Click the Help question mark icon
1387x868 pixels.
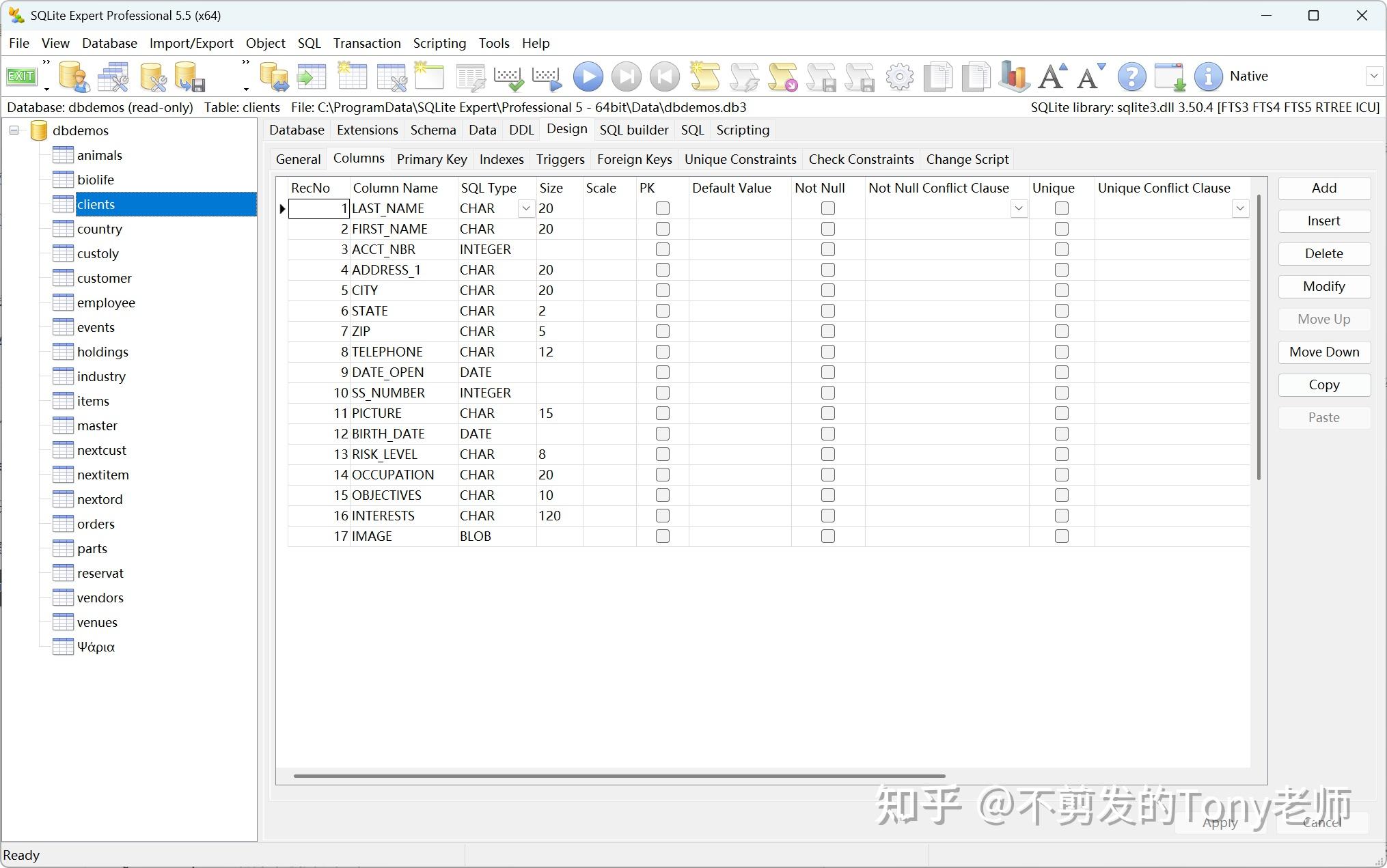(1131, 76)
